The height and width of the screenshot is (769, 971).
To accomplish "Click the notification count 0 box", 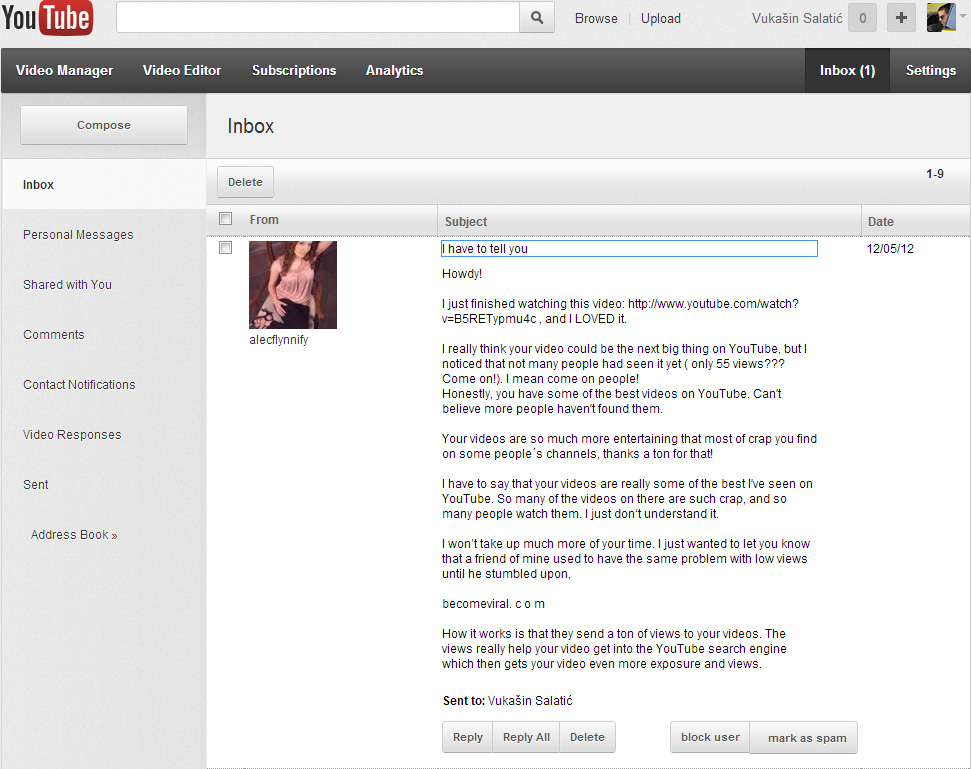I will 862,18.
